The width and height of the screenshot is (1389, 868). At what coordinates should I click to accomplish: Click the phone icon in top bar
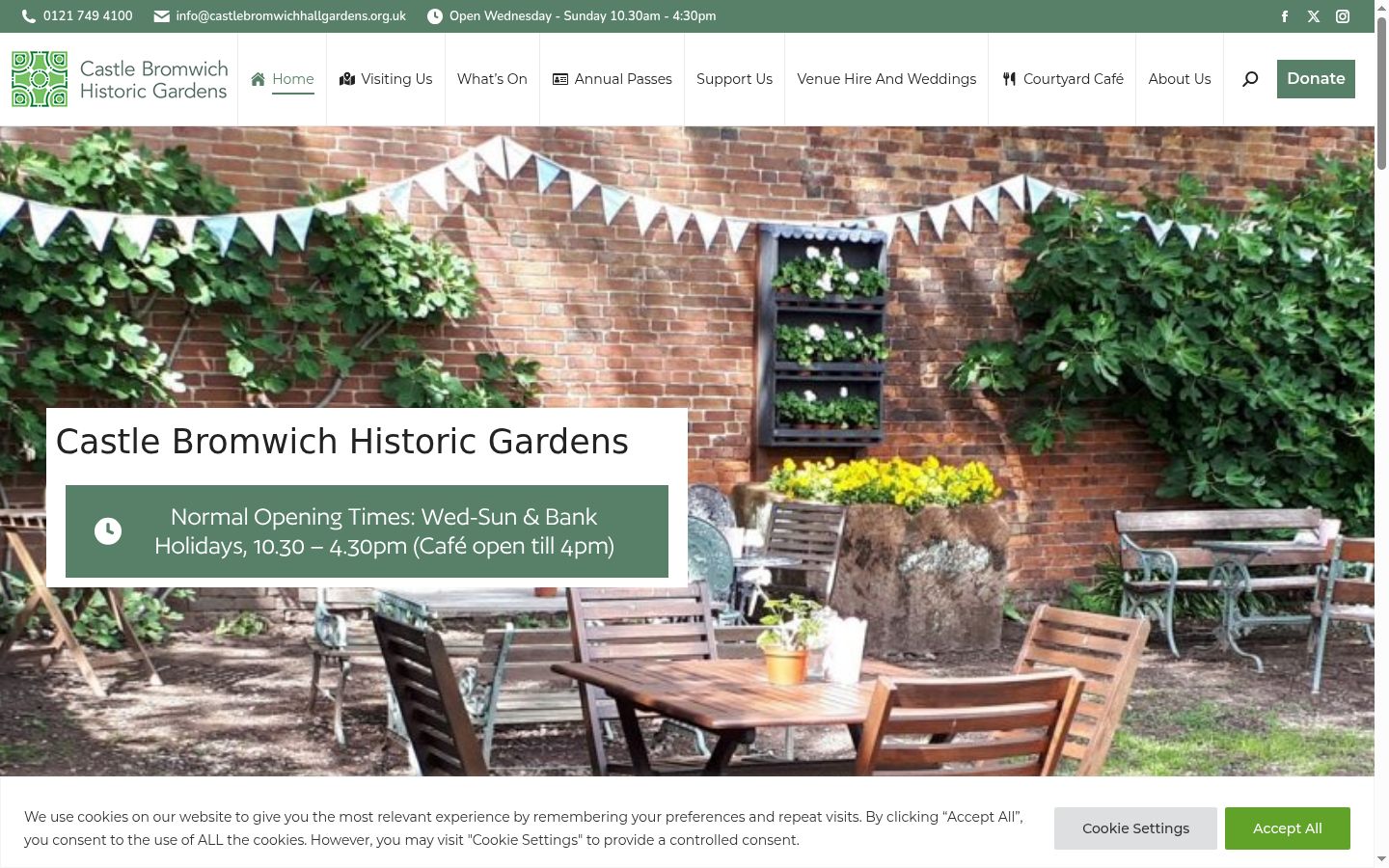tap(29, 16)
